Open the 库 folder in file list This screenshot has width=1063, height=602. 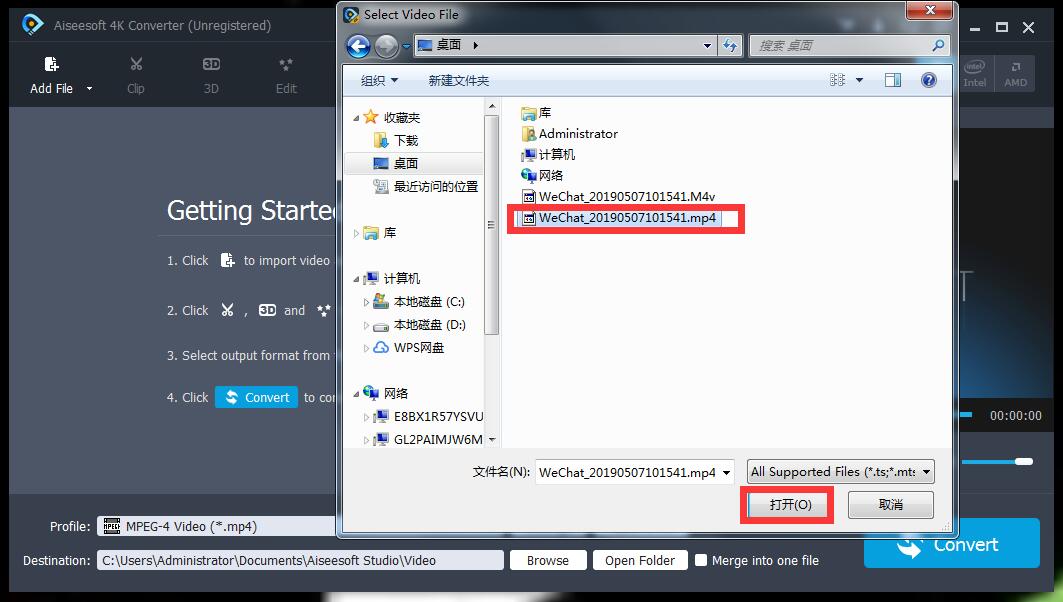pyautogui.click(x=536, y=113)
